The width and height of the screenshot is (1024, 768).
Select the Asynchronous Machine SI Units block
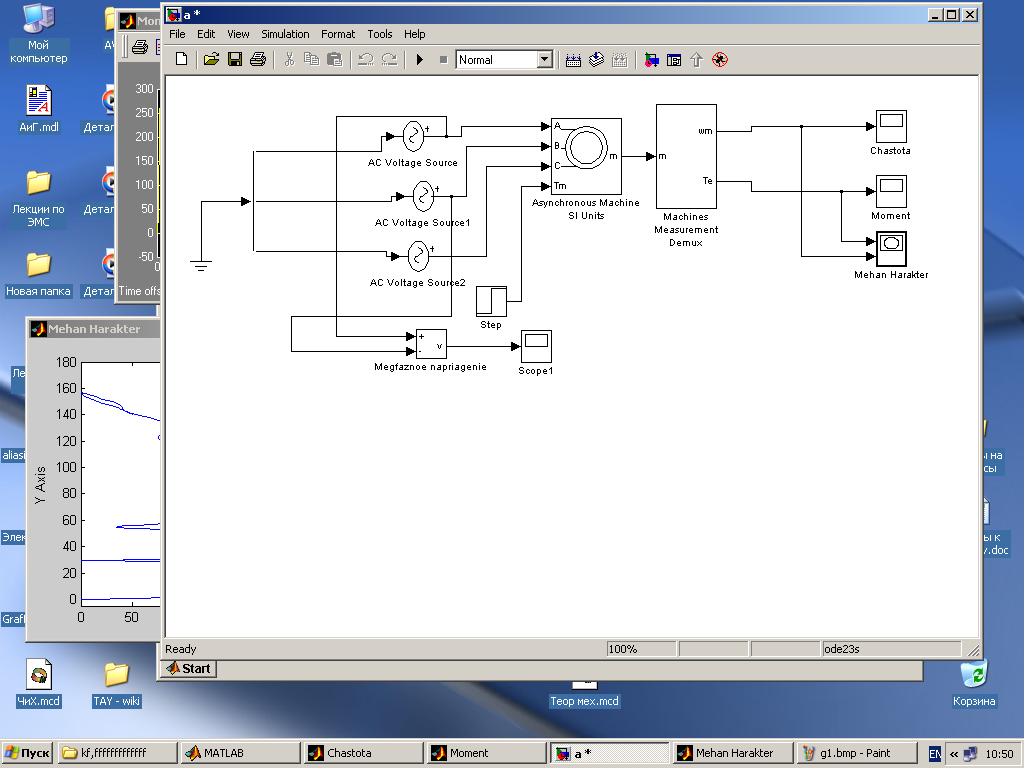tap(586, 155)
